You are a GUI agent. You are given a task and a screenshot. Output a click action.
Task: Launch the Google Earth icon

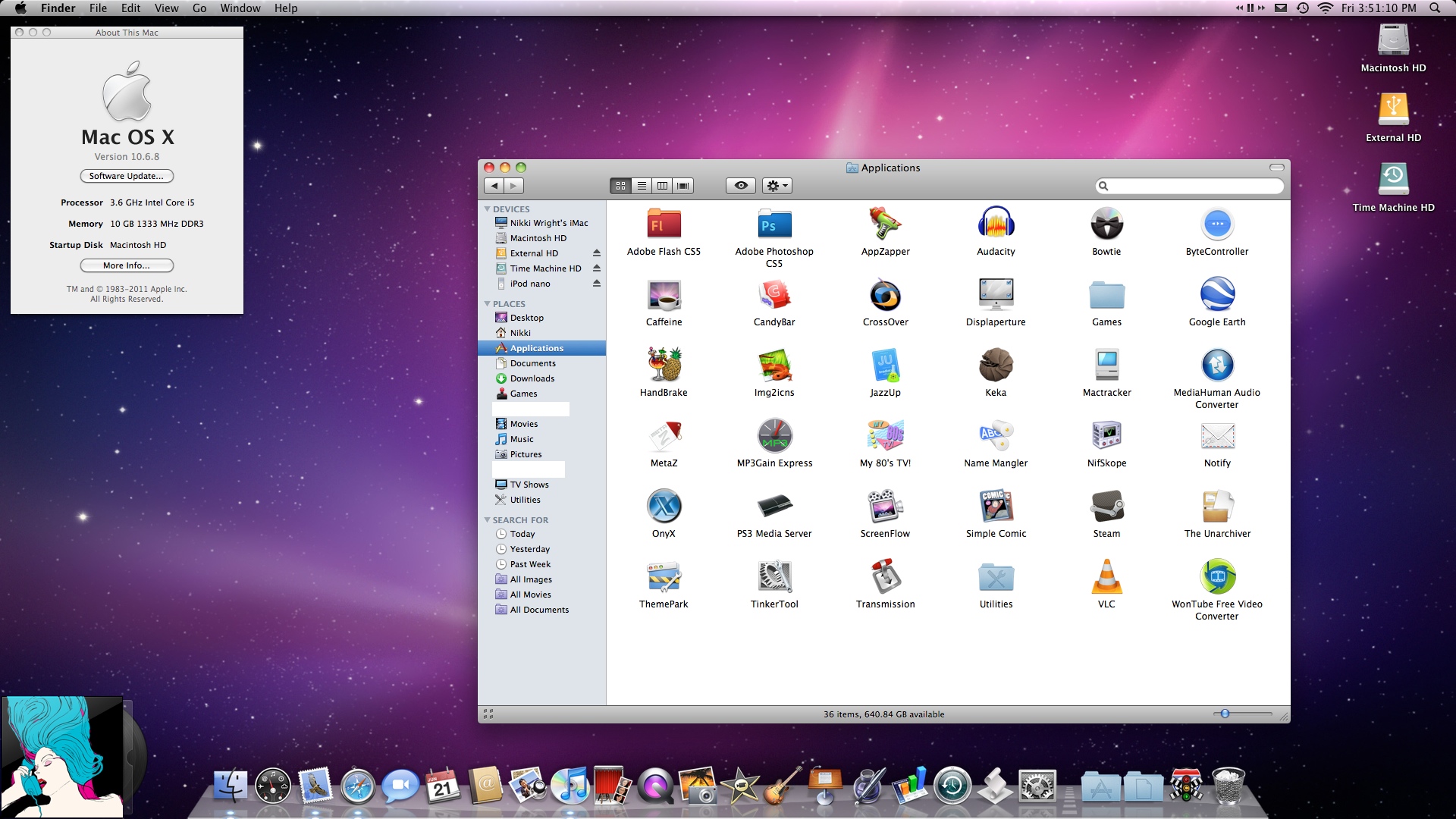tap(1217, 295)
